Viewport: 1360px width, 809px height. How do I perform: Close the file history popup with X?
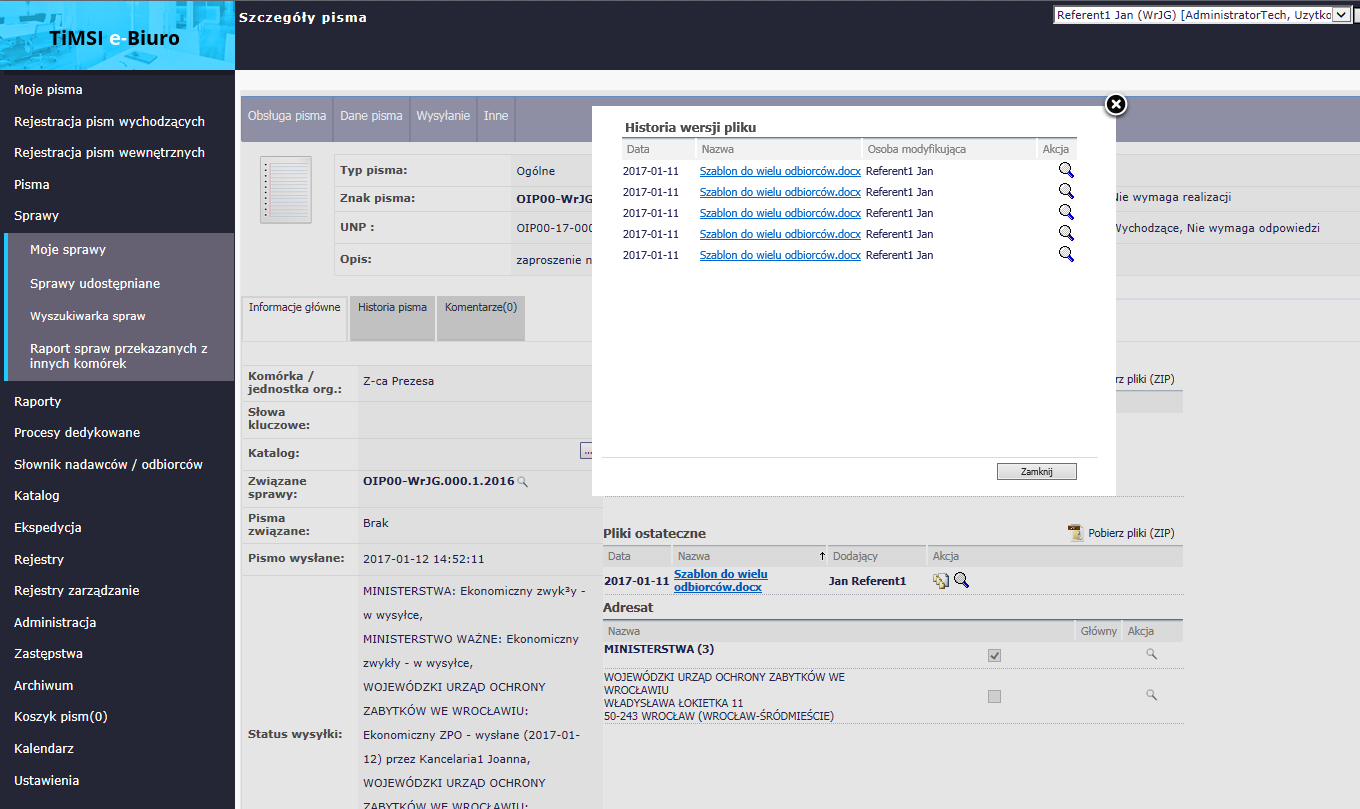tap(1116, 105)
